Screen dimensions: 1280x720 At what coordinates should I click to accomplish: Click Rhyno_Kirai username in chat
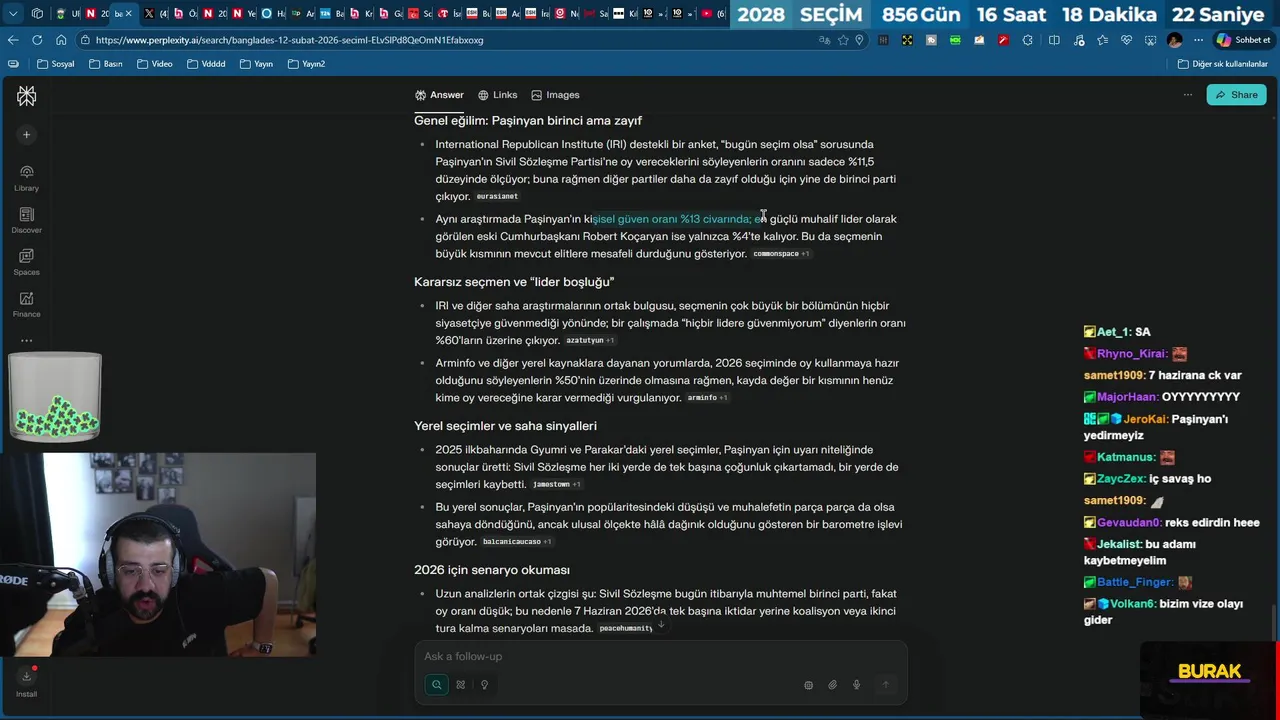[1131, 354]
